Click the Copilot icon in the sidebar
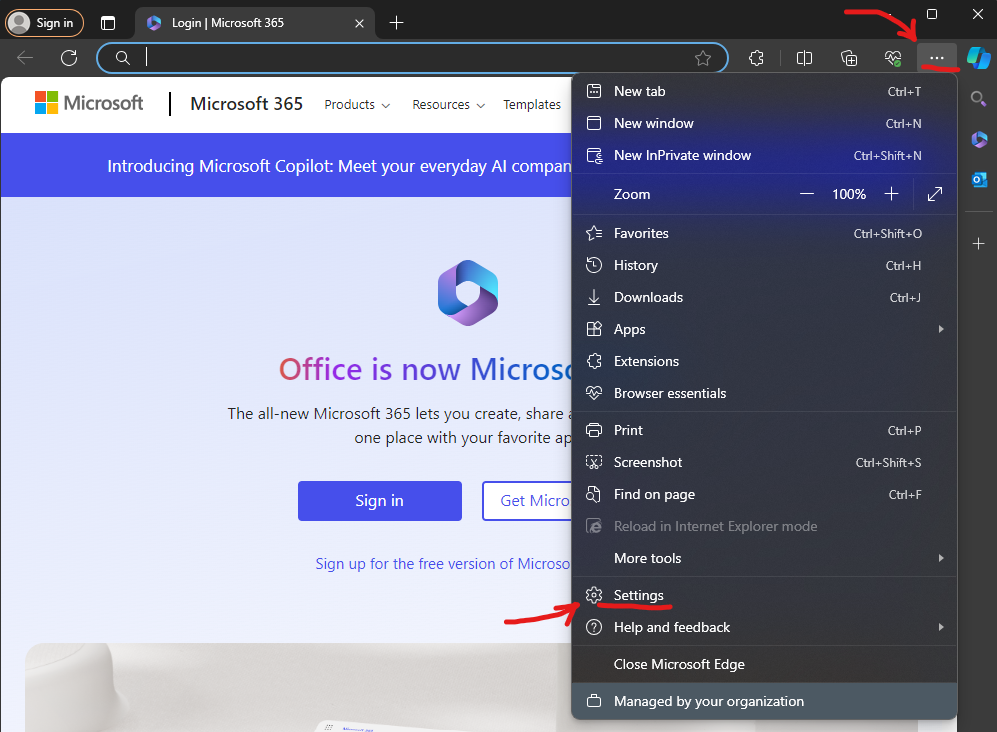The image size is (997, 732). pos(978,58)
